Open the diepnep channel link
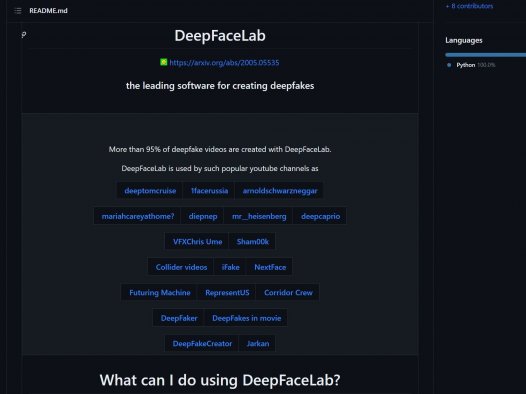Image resolution: width=526 pixels, height=394 pixels. [x=203, y=216]
